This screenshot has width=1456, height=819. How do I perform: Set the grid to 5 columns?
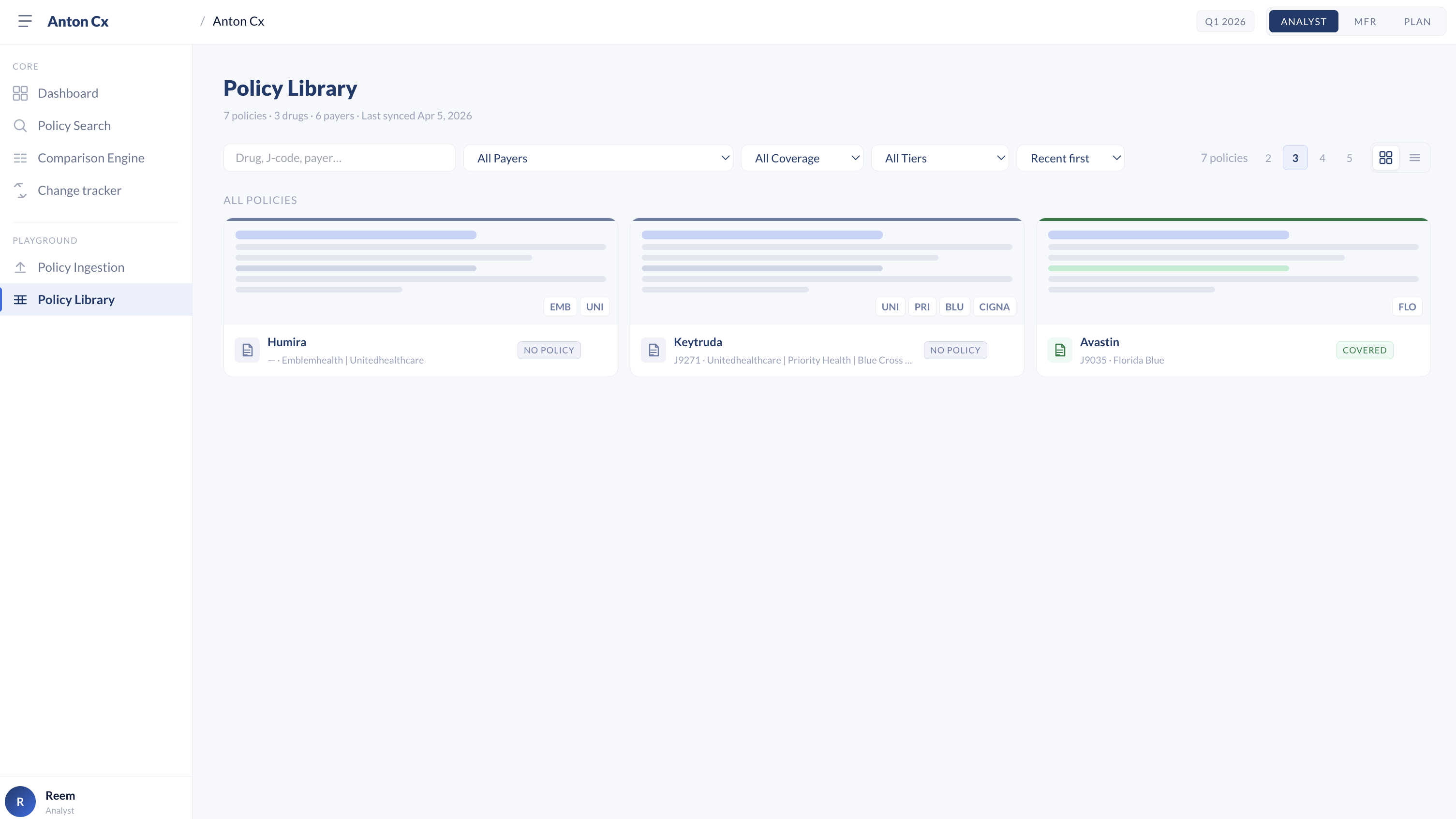pos(1349,158)
